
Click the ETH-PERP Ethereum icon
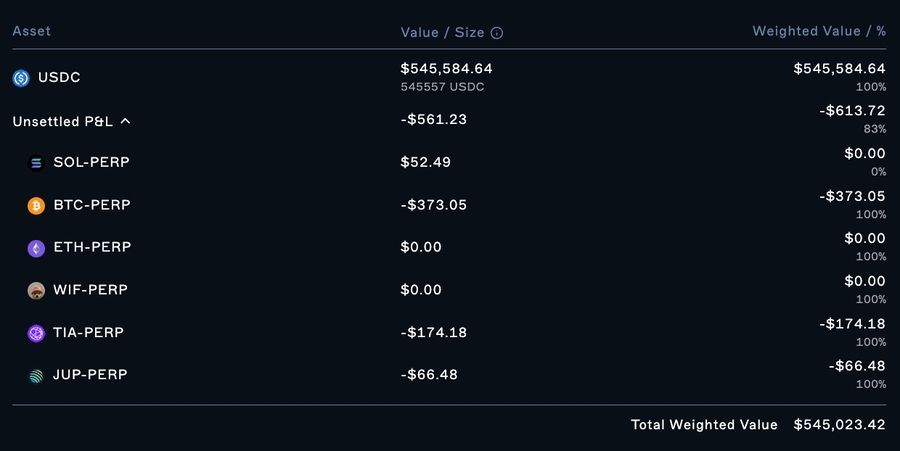[x=37, y=248]
